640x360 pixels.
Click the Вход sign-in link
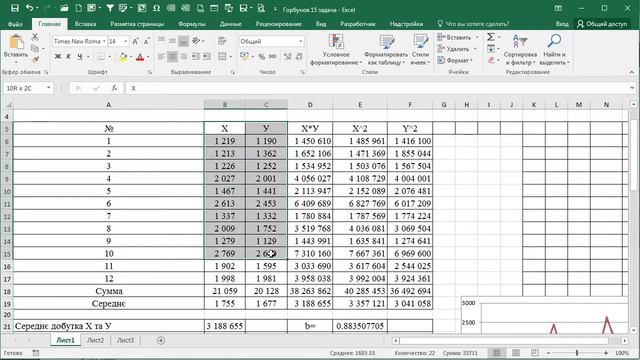(x=562, y=24)
